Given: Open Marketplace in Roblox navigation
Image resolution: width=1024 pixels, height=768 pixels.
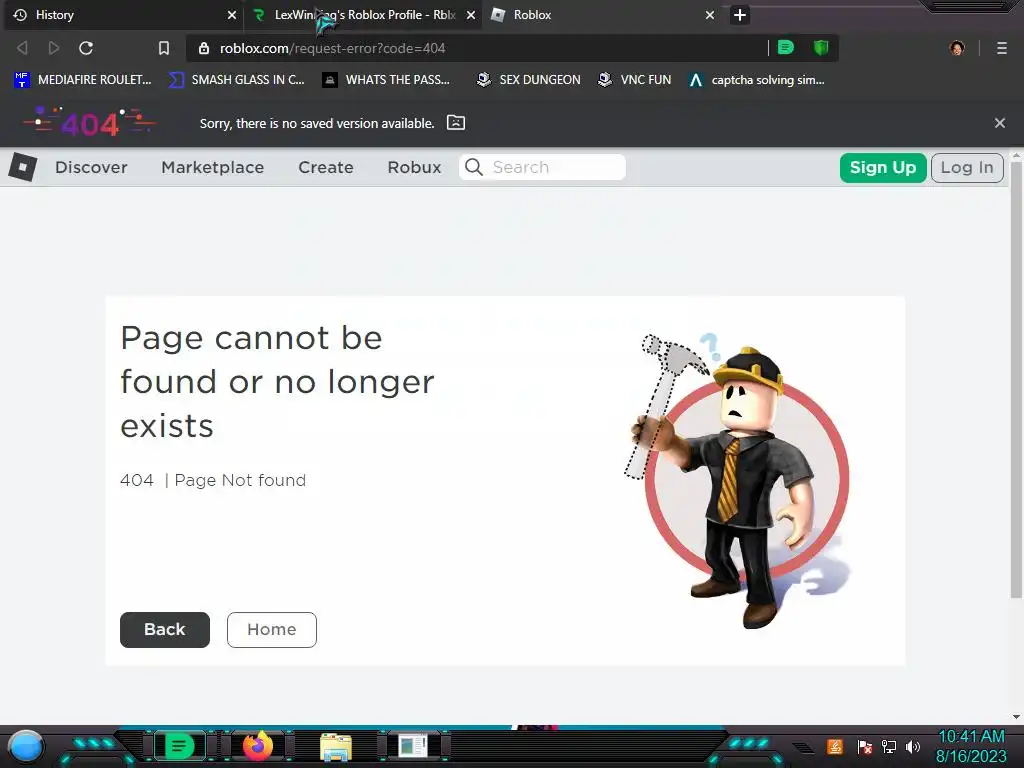Looking at the screenshot, I should pos(213,167).
